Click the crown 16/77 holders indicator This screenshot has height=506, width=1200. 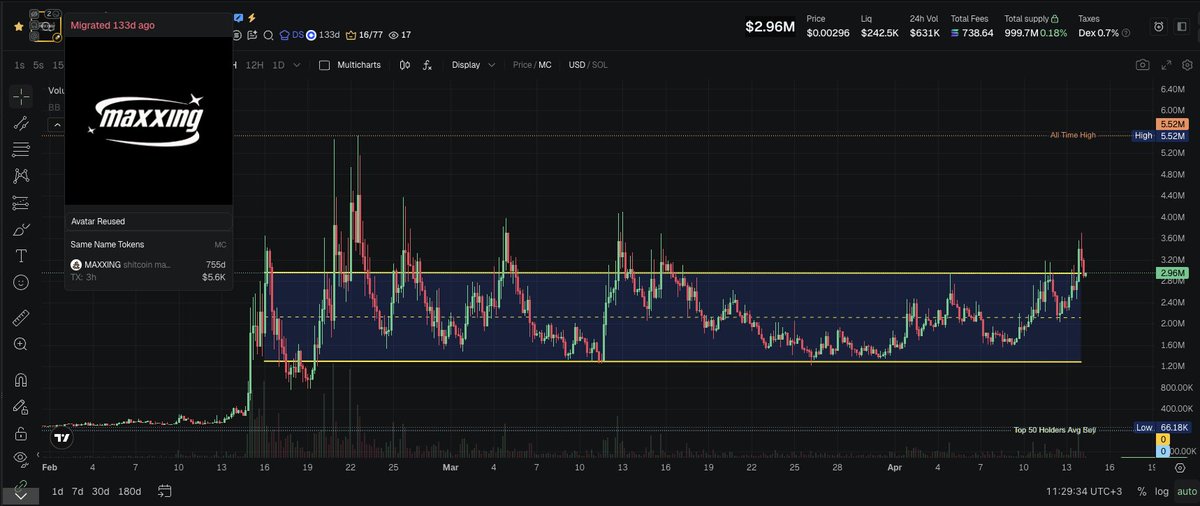[x=364, y=35]
